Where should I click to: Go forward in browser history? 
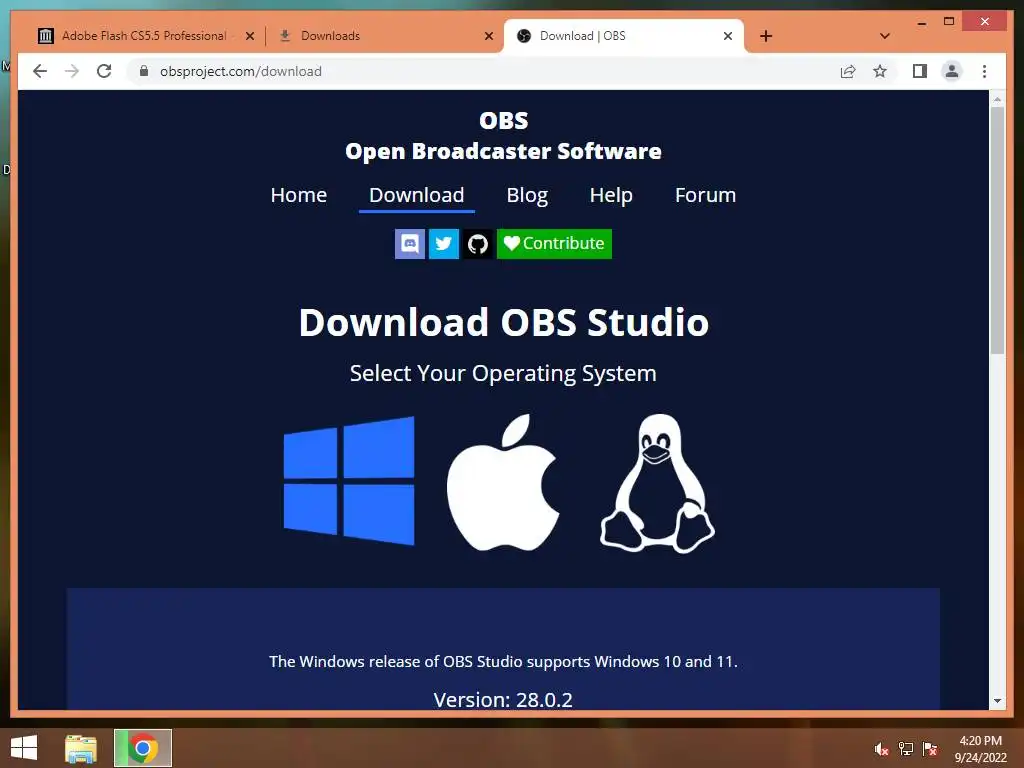click(72, 71)
